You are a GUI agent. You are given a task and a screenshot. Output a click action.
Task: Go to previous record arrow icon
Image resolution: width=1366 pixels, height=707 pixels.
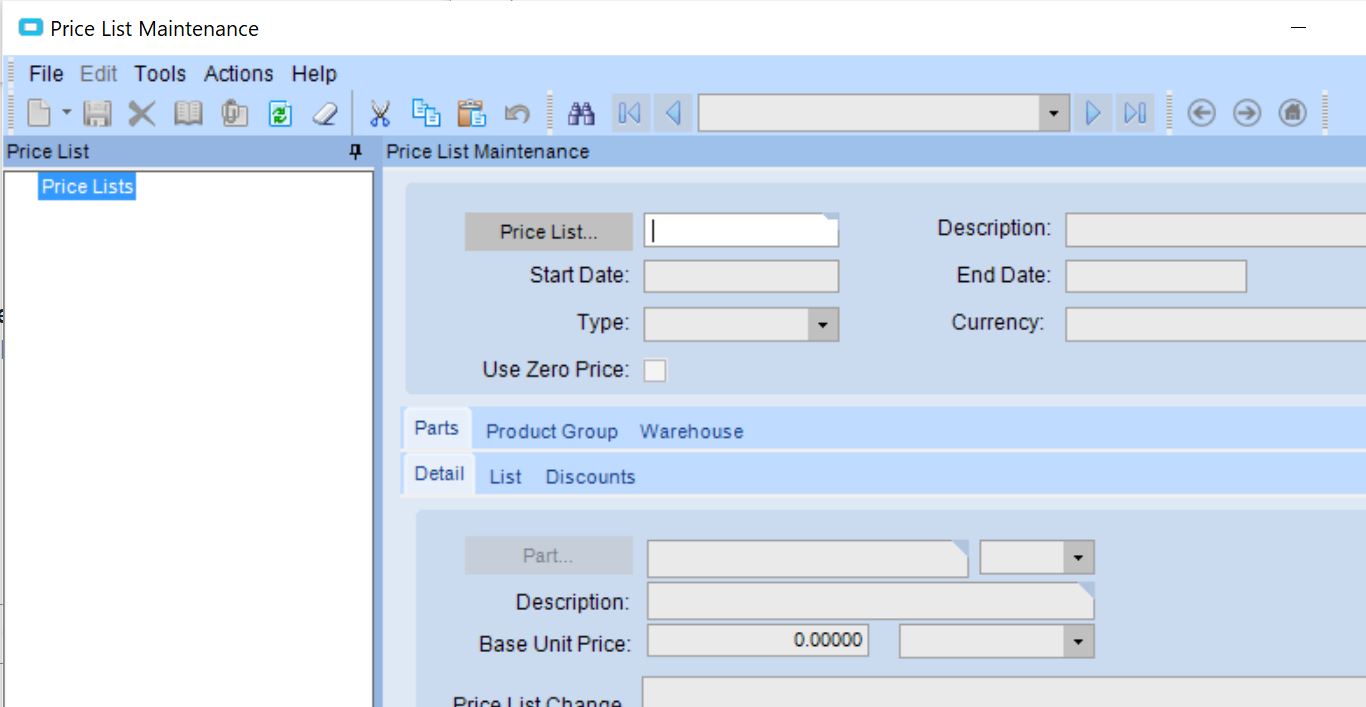coord(672,113)
